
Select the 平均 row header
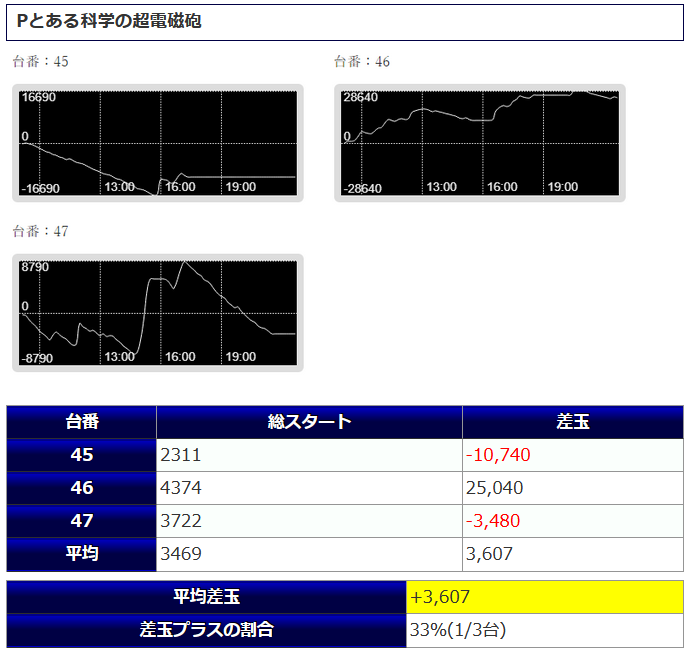pos(82,554)
